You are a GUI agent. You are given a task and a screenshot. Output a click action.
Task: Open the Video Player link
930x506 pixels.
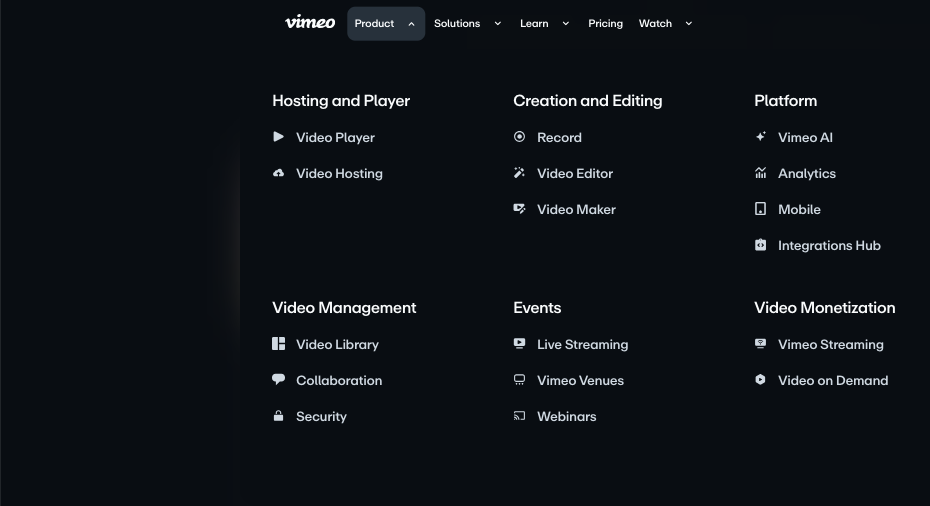tap(335, 137)
